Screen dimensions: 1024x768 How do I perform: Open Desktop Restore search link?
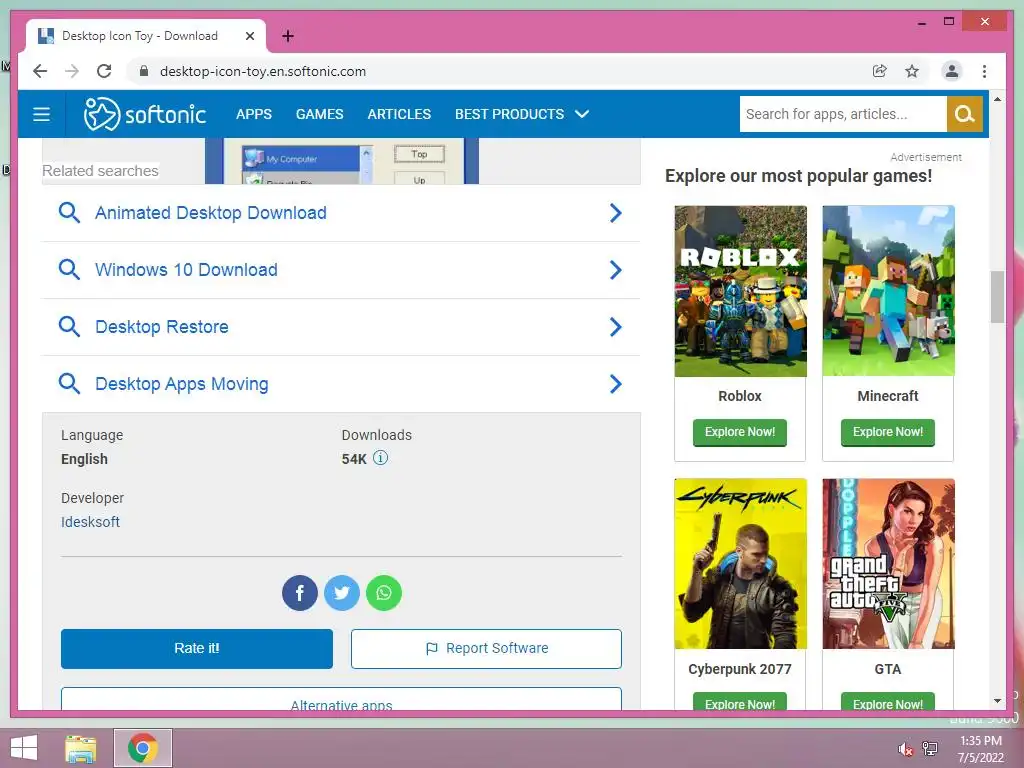click(162, 327)
